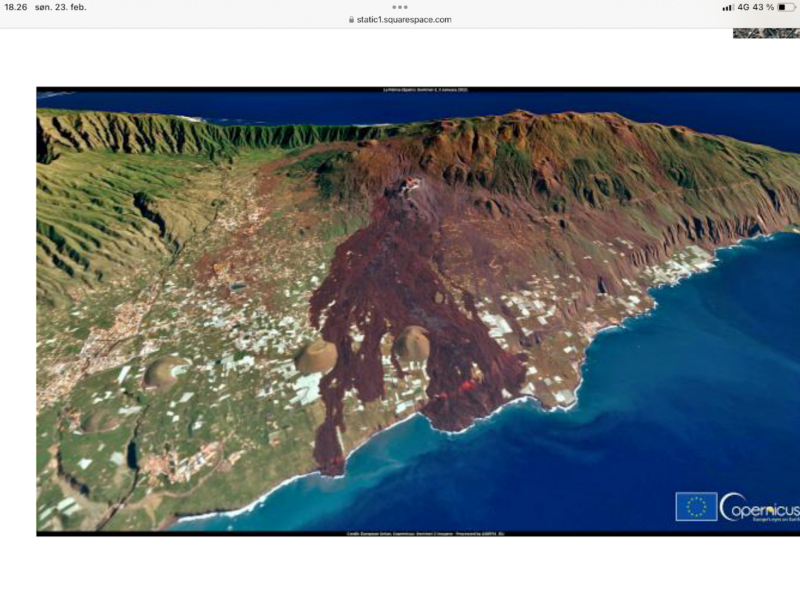Tap the battery icon in status bar
The height and width of the screenshot is (600, 800).
click(786, 7)
